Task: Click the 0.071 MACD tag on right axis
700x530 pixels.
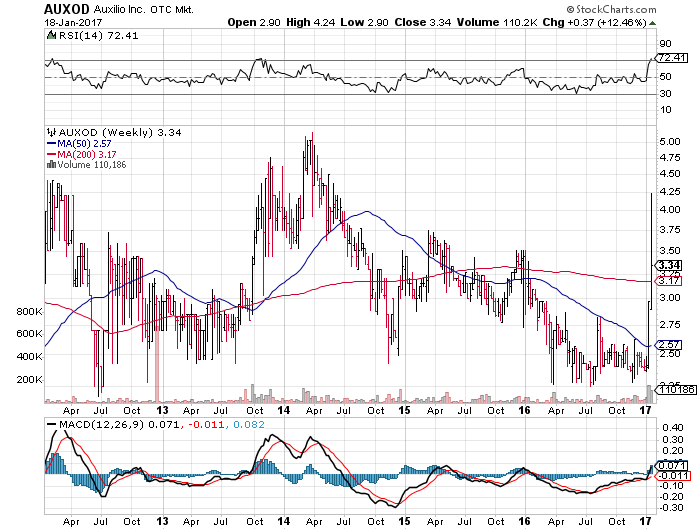Action: (672, 466)
